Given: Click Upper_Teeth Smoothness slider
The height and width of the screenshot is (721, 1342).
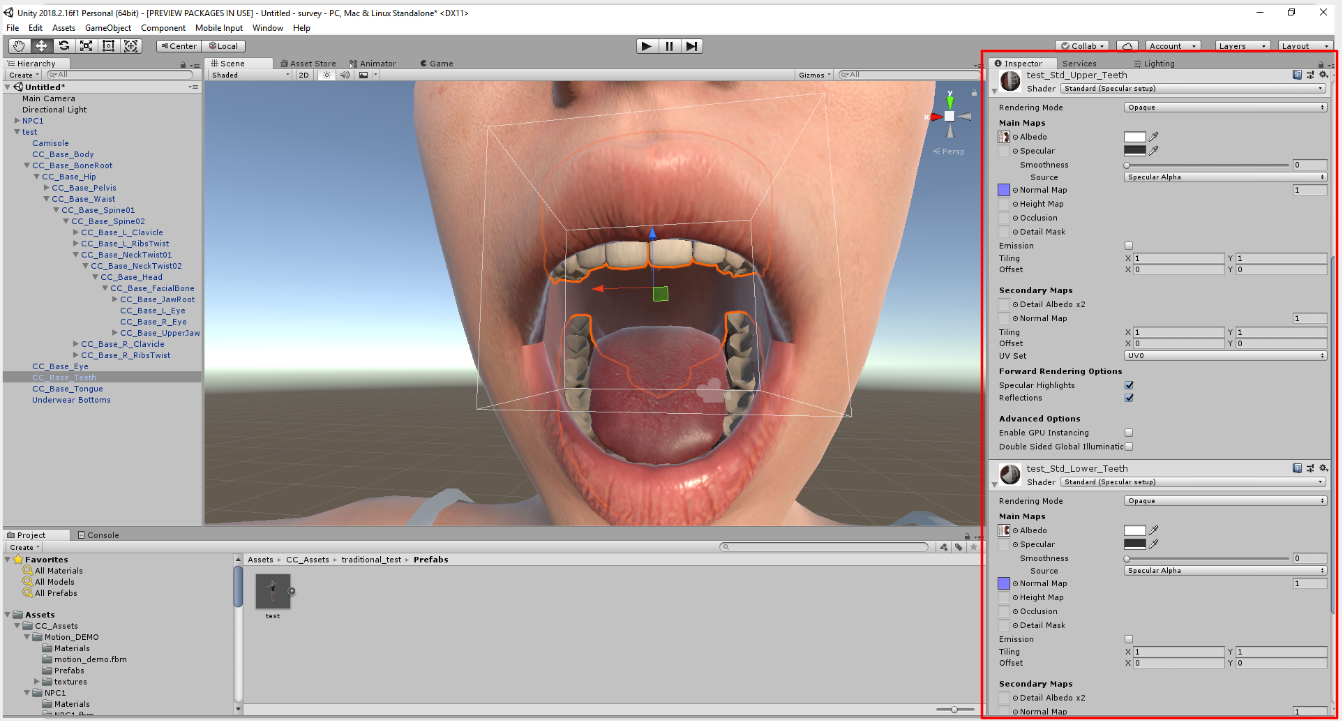Looking at the screenshot, I should [1207, 165].
